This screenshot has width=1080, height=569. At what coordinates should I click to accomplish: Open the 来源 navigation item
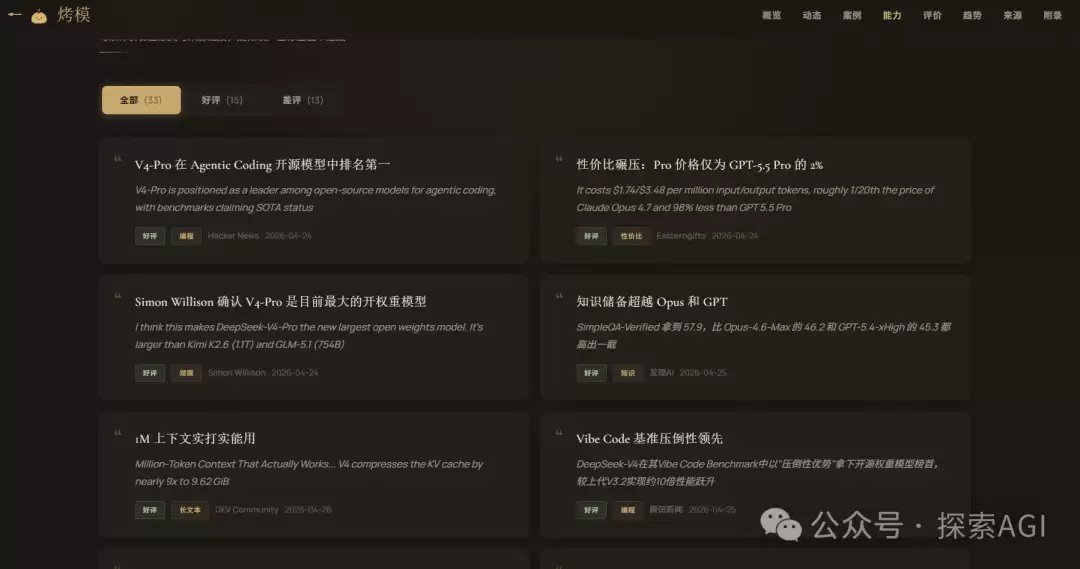[1012, 15]
